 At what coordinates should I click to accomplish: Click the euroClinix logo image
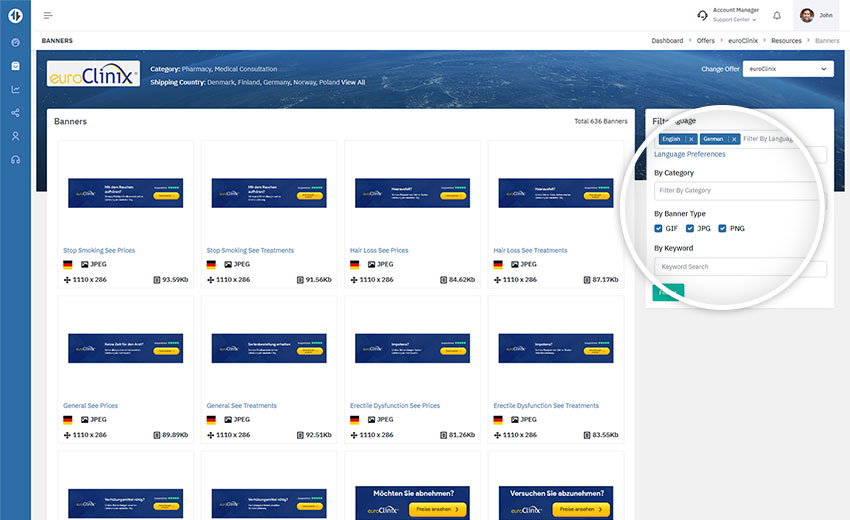coord(93,74)
